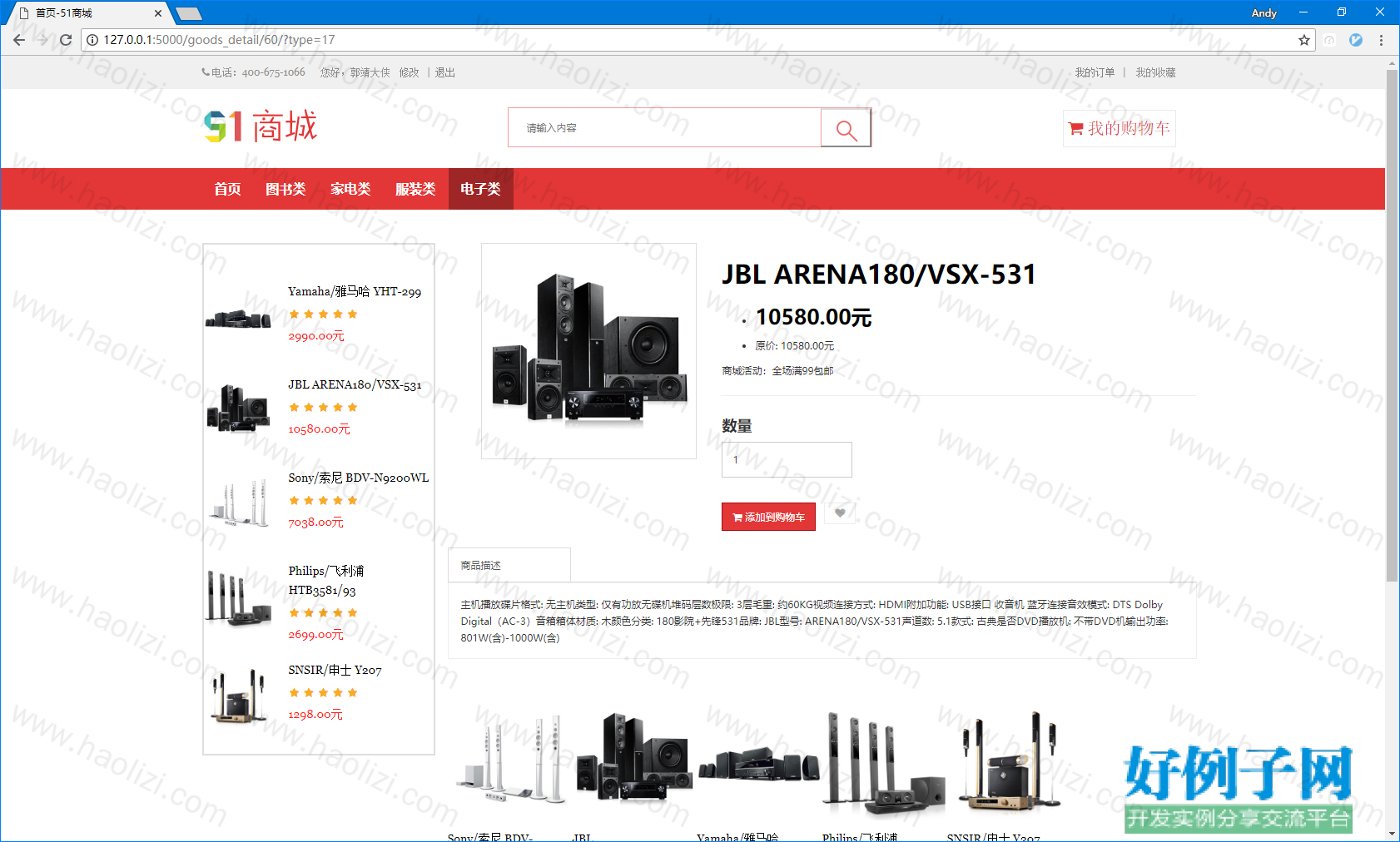This screenshot has width=1400, height=842.
Task: Click the sidebar JBL ARENA180/VSX-531 title
Action: click(355, 384)
